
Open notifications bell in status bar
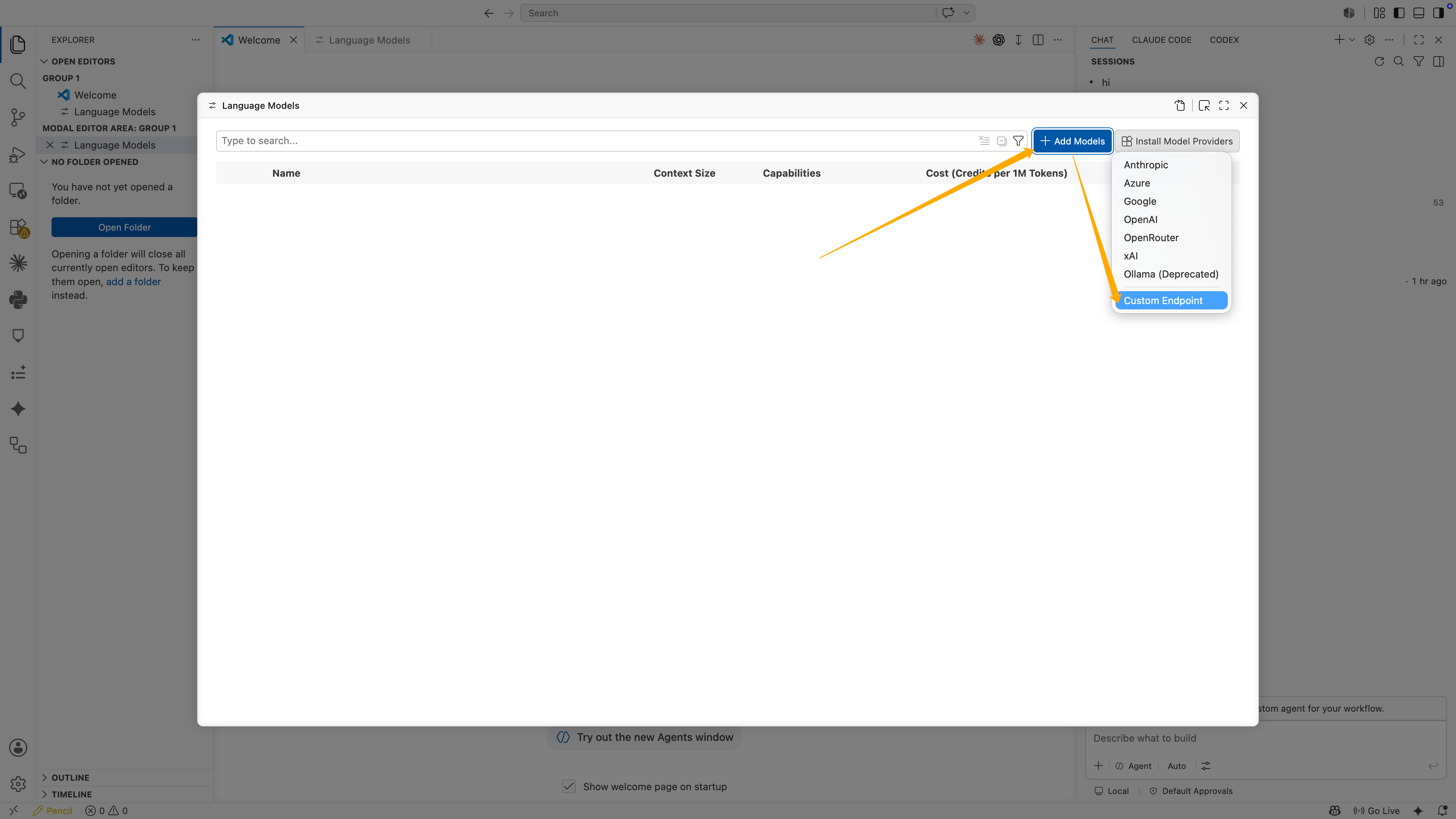(x=1442, y=811)
